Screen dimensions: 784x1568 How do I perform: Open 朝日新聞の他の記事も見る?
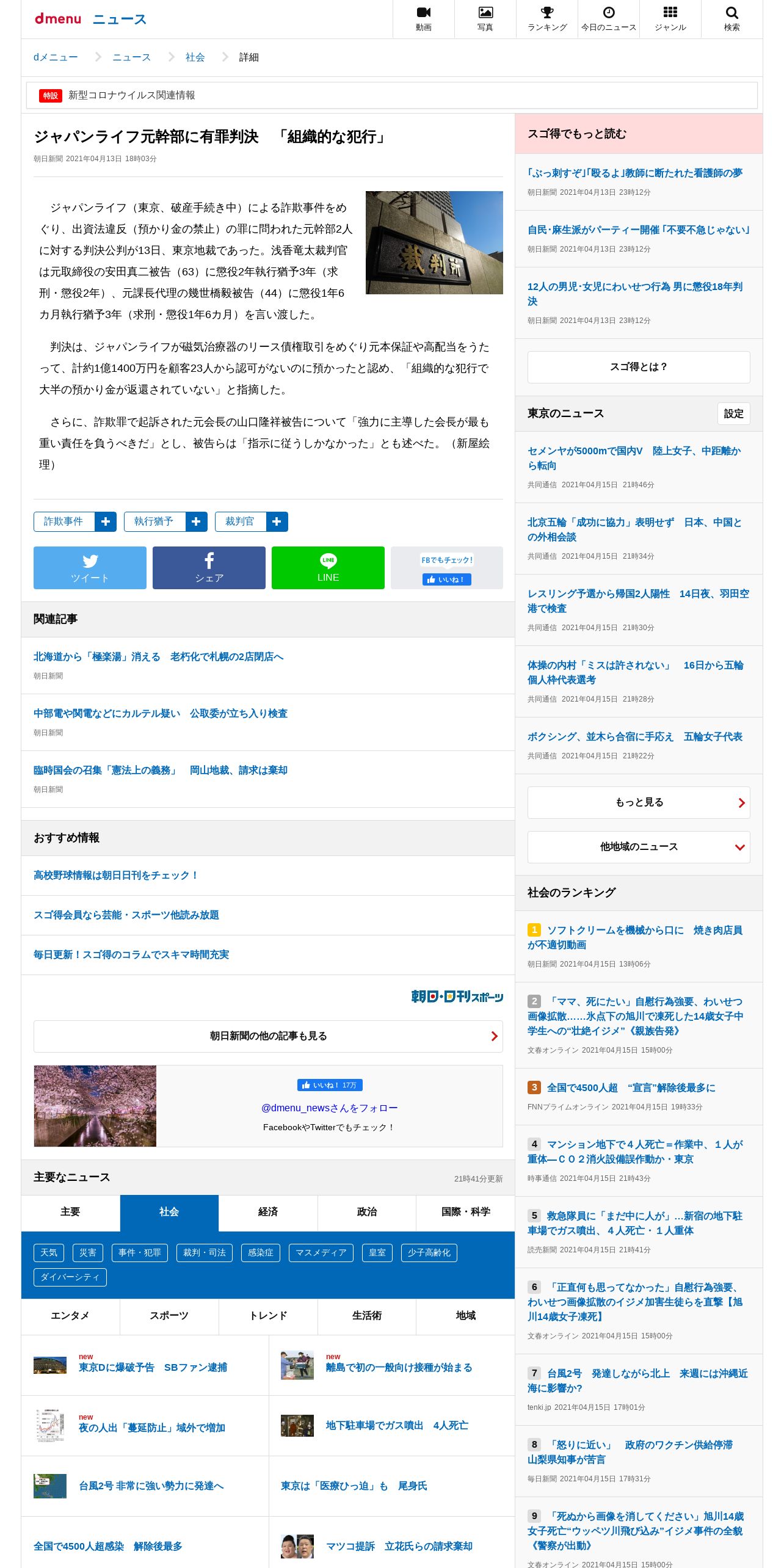[268, 1036]
